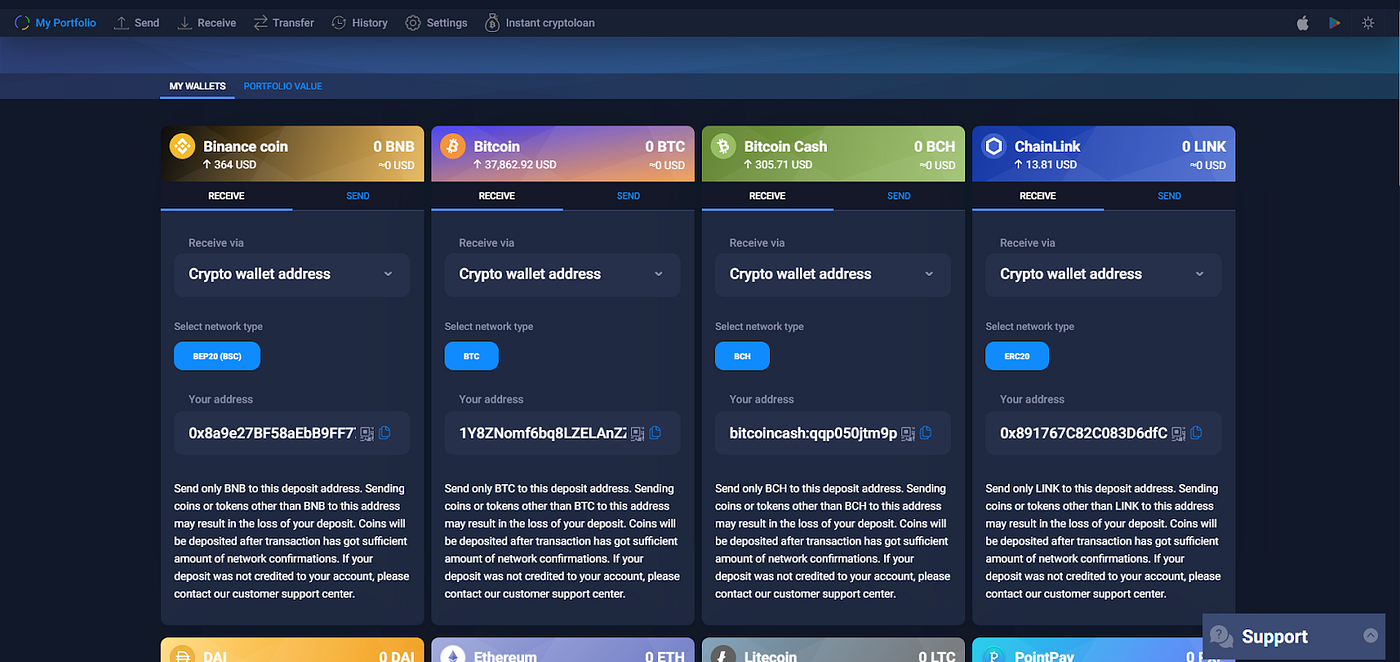1400x662 pixels.
Task: Select SEND tab in Bitcoin card
Action: (628, 196)
